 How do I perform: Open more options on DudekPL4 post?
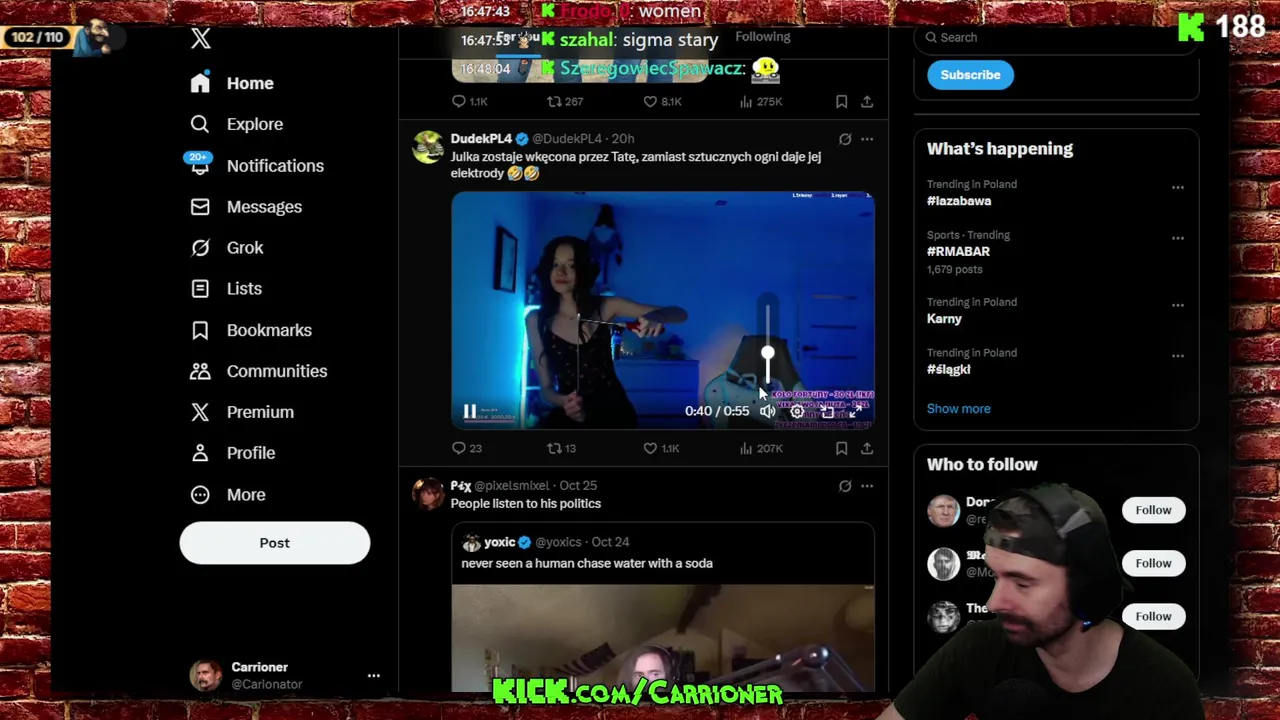pos(867,139)
